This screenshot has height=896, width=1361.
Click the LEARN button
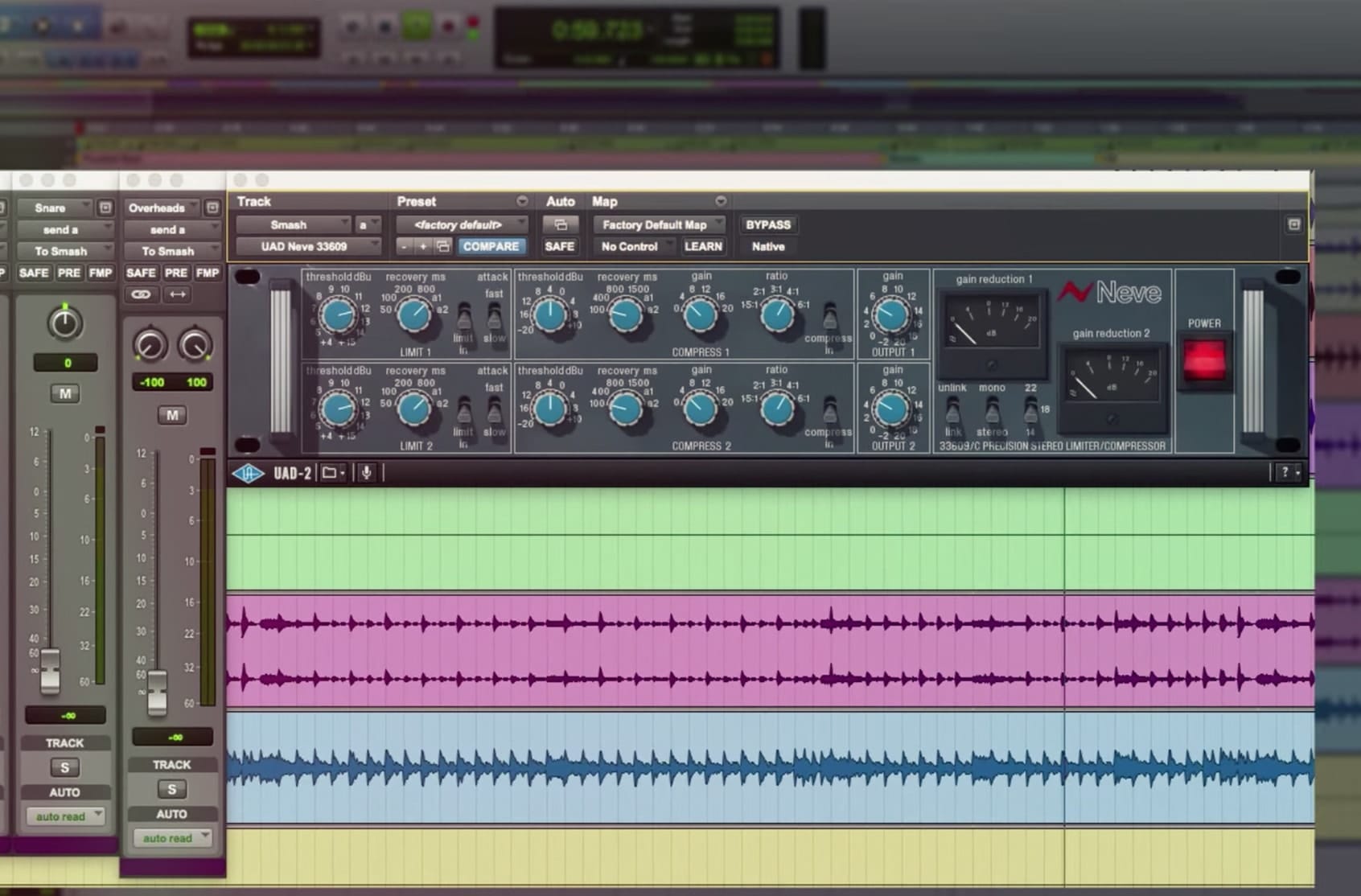[702, 246]
